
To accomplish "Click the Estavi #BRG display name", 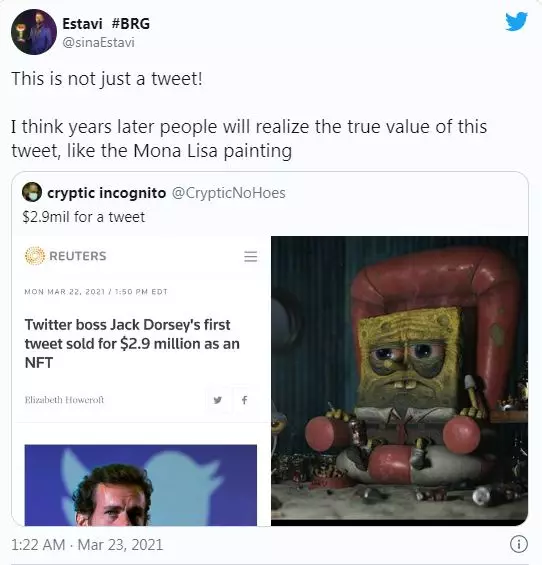I will pos(106,24).
